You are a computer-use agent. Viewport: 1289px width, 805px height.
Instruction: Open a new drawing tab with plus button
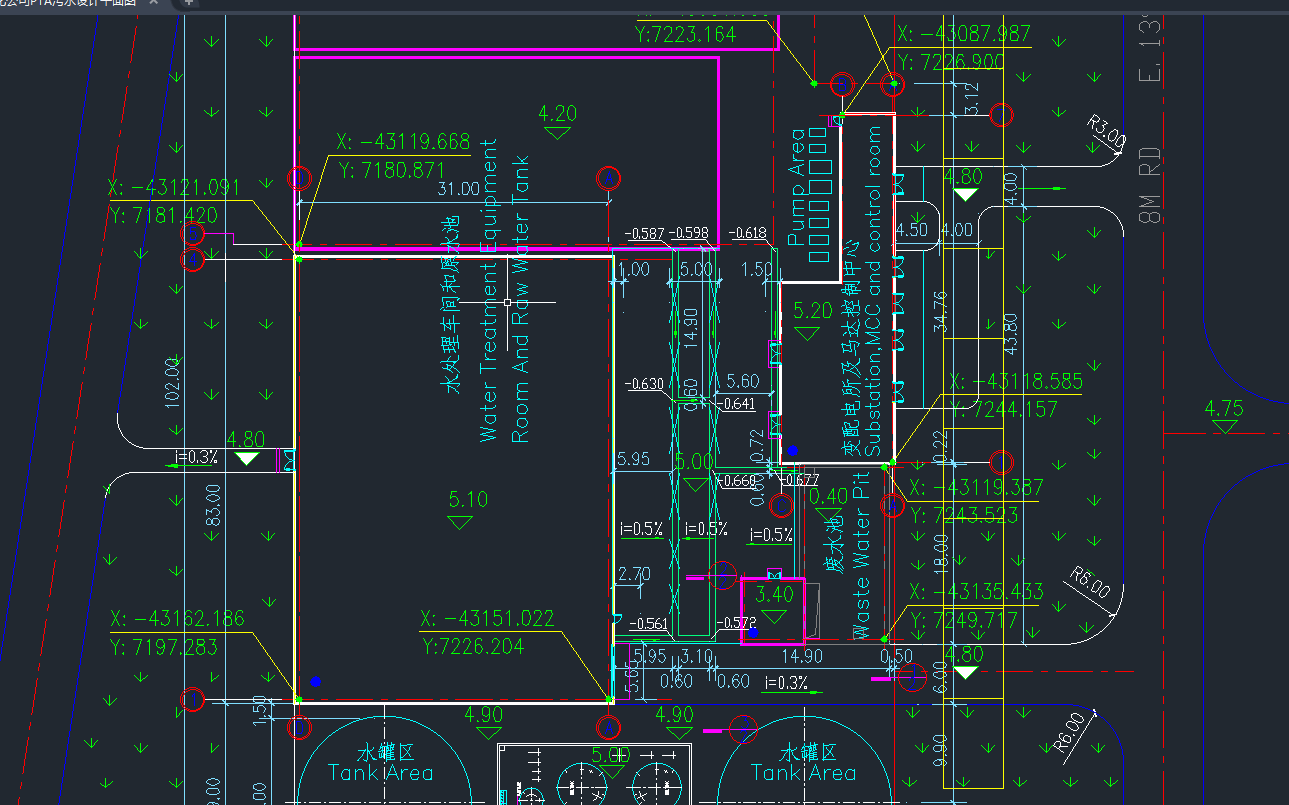click(188, 3)
